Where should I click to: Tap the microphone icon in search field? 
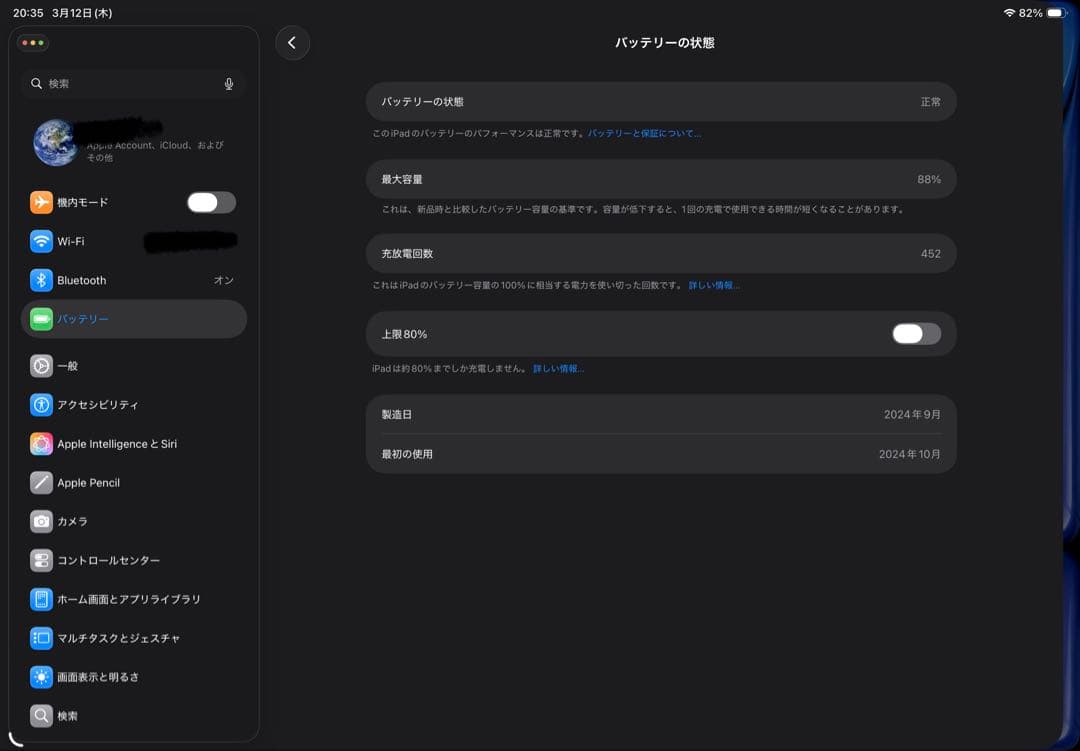tap(229, 83)
